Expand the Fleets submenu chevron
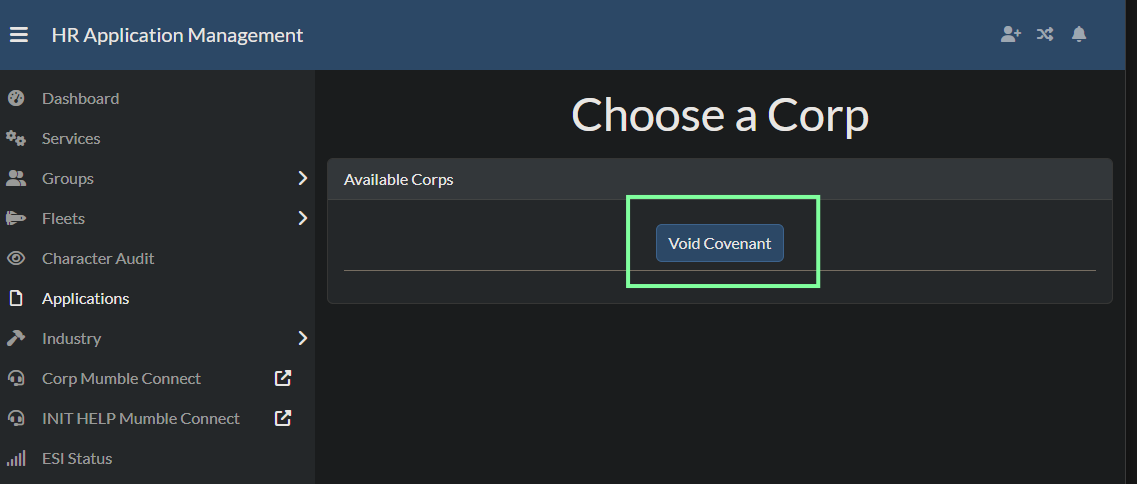 (302, 218)
